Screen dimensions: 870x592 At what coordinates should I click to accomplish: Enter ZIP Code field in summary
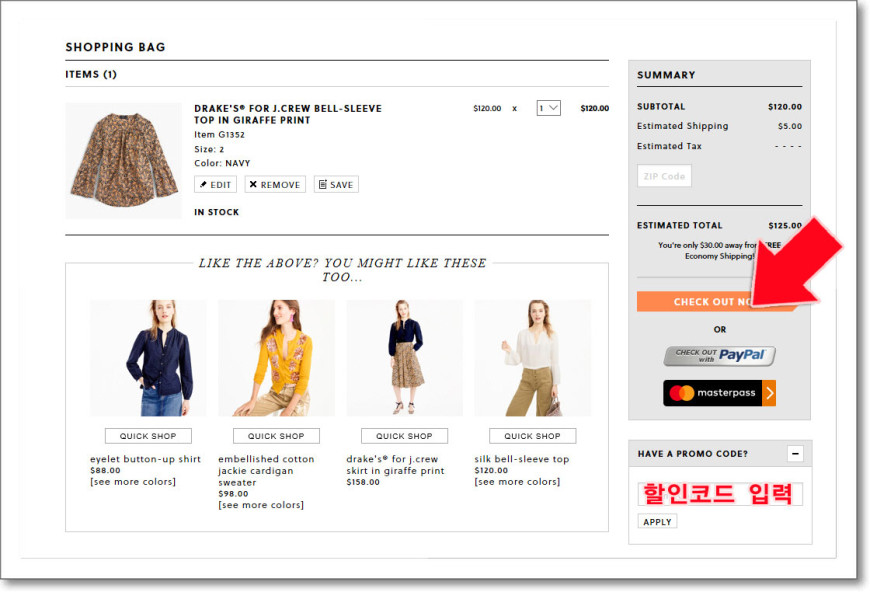pos(664,176)
